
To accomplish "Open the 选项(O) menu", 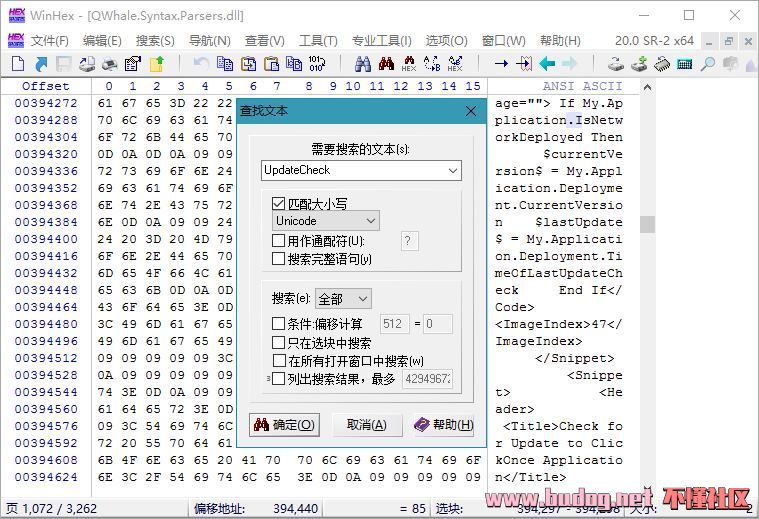I will (x=446, y=41).
